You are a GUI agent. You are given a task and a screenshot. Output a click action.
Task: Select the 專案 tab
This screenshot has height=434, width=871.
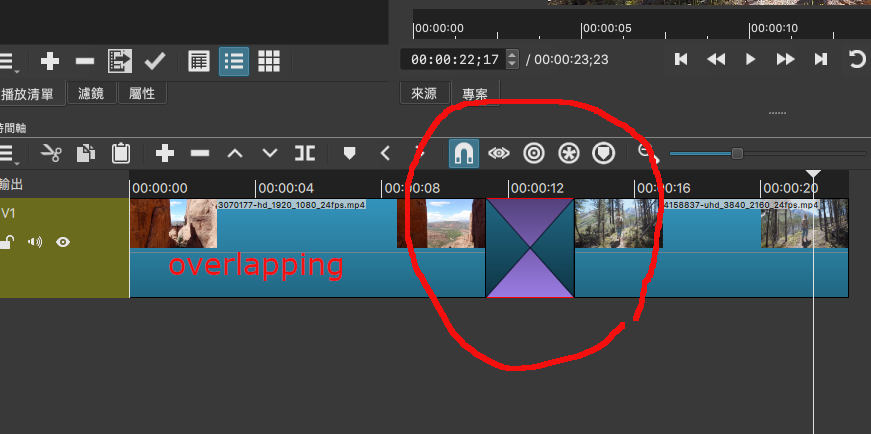coord(475,94)
